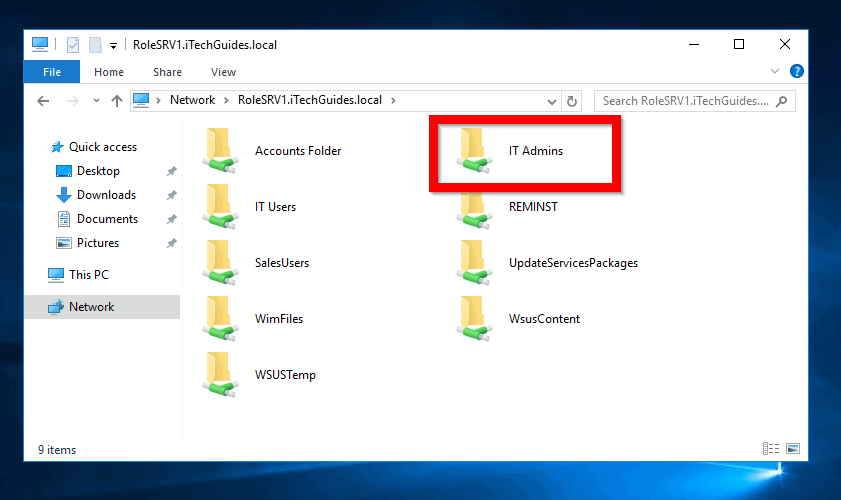Screen dimensions: 841x500
Task: Expand the address bar history dropdown
Action: click(x=552, y=100)
